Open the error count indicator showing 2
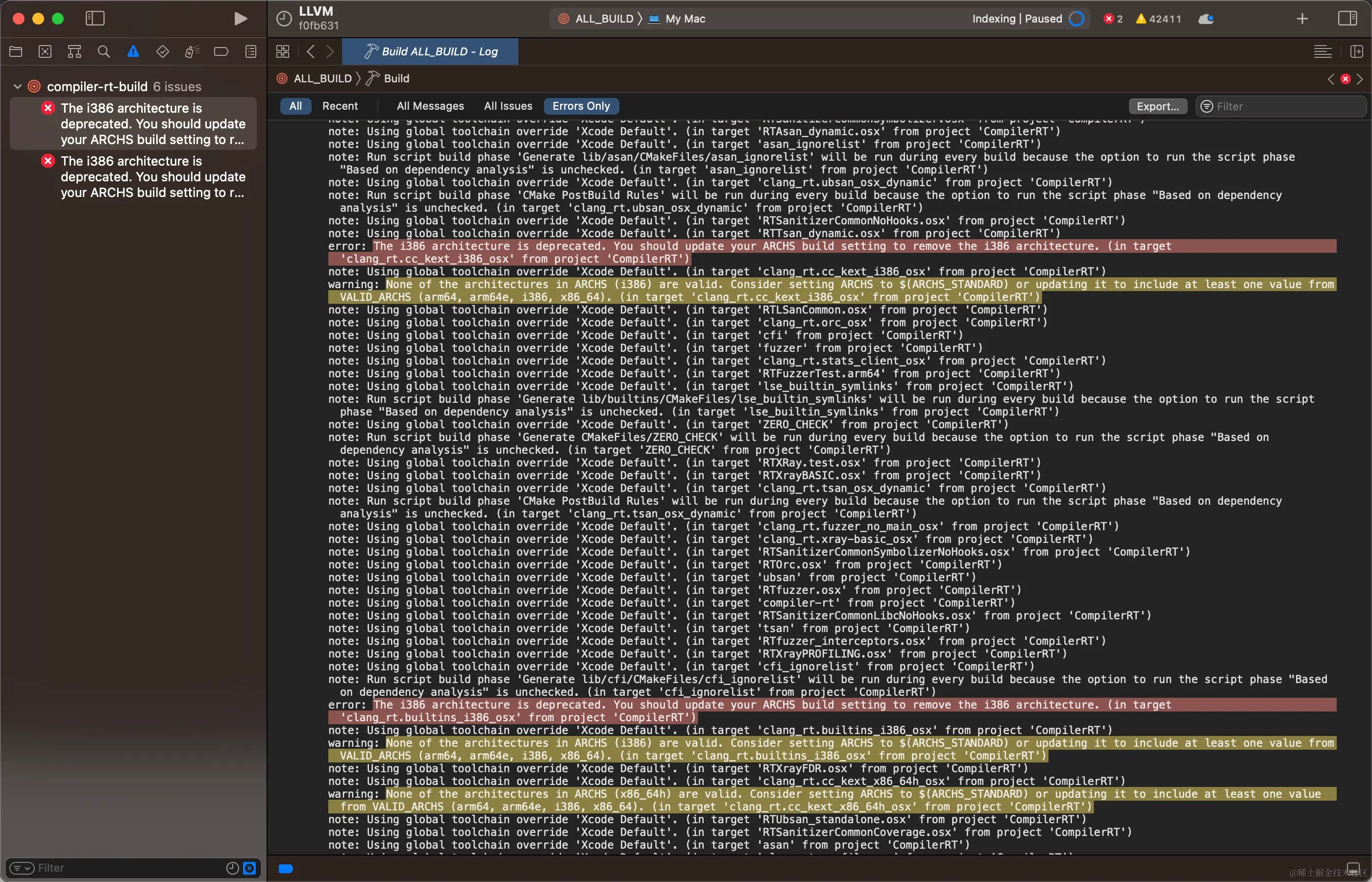The image size is (1372, 882). pos(1113,19)
